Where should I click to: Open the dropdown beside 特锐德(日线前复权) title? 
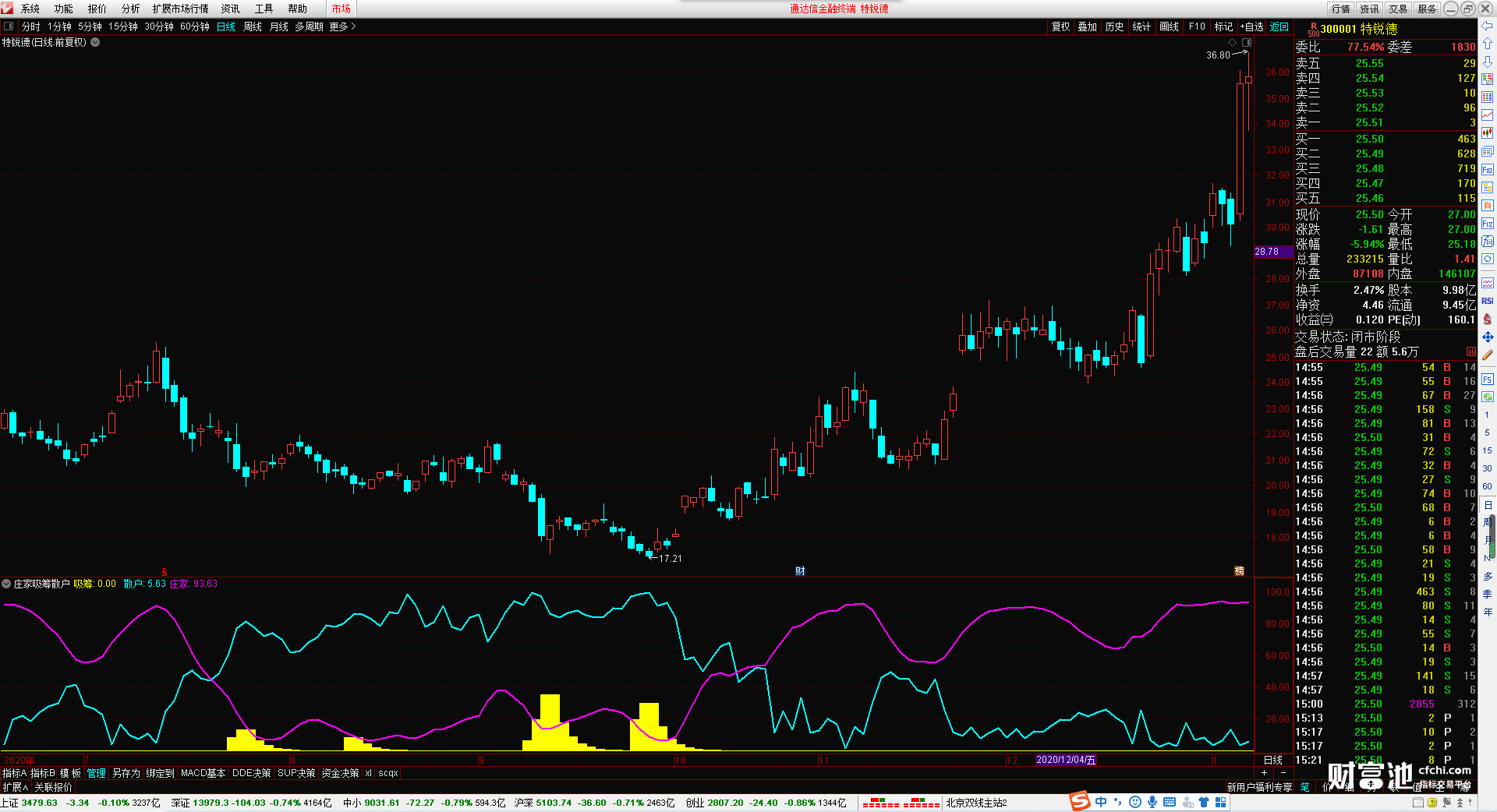tap(95, 42)
